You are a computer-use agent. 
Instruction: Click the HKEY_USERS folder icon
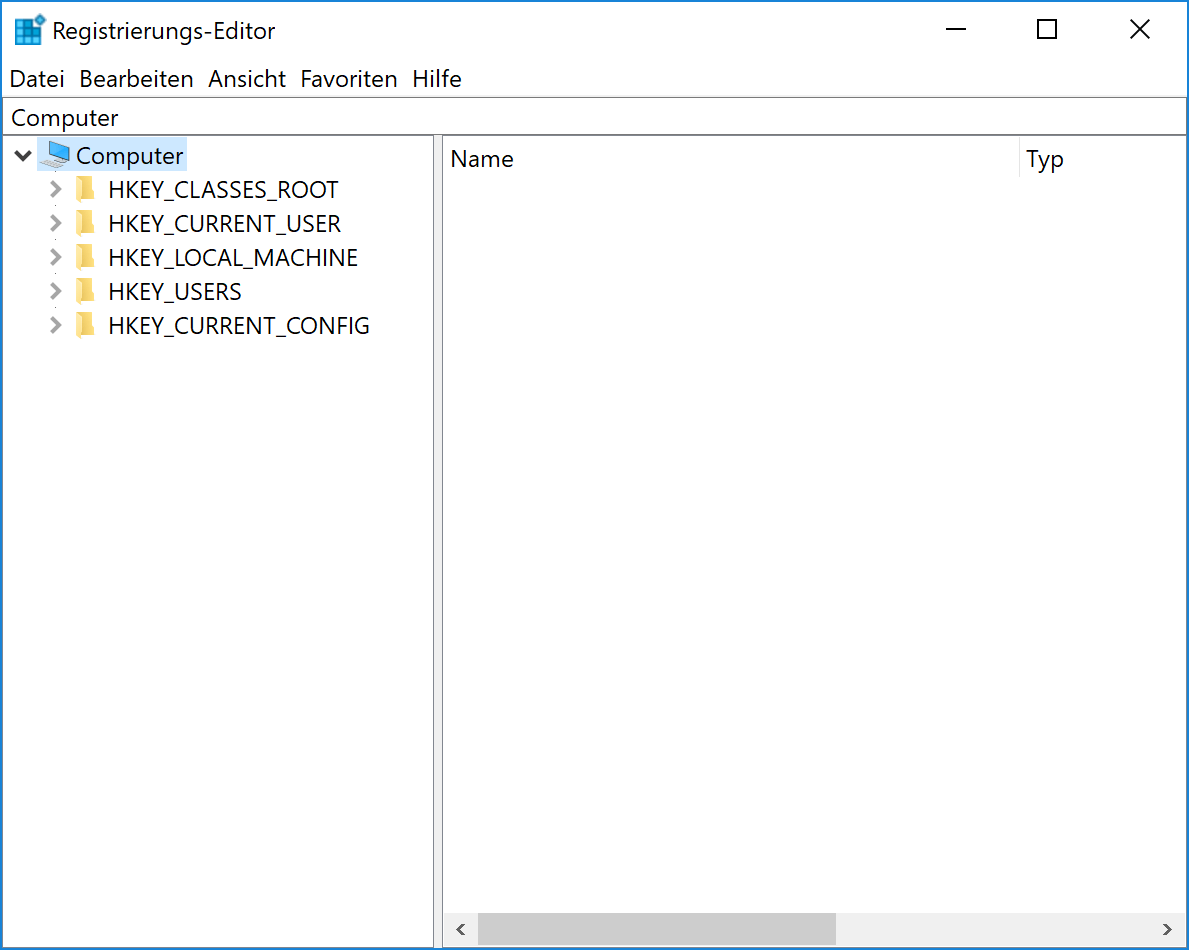tap(86, 292)
